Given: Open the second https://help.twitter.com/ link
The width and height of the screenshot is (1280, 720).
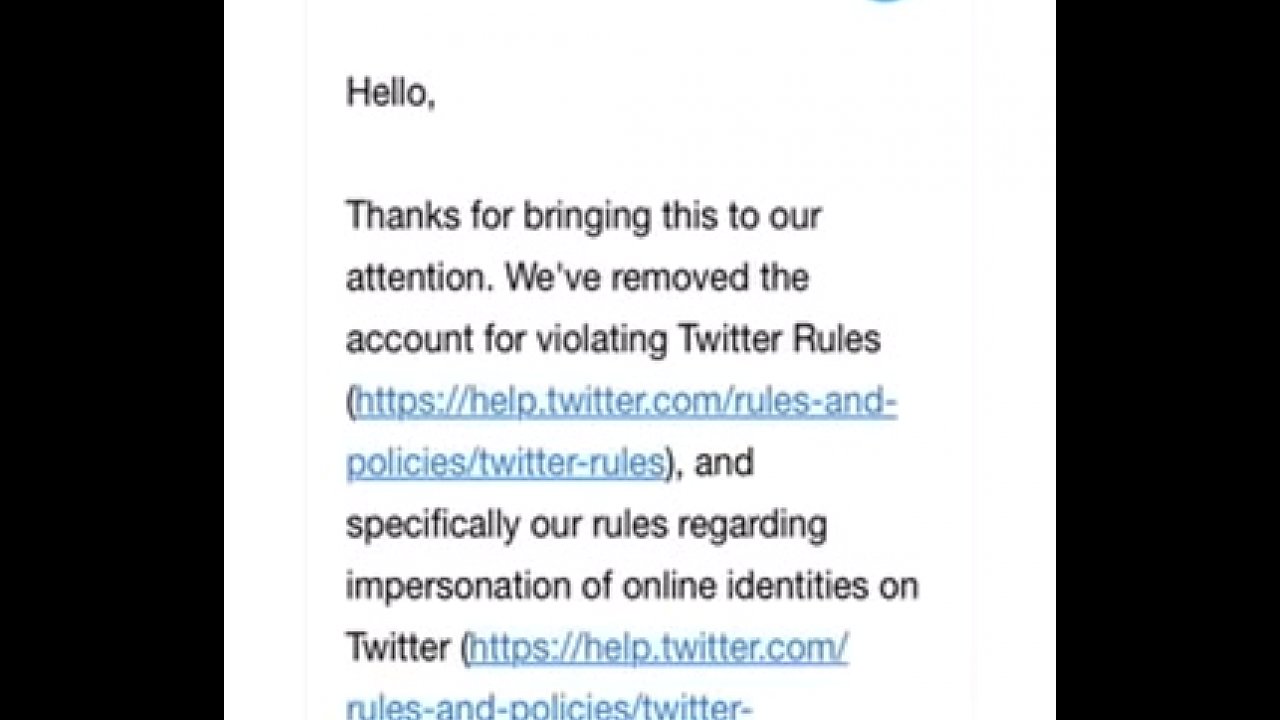Looking at the screenshot, I should tap(658, 648).
